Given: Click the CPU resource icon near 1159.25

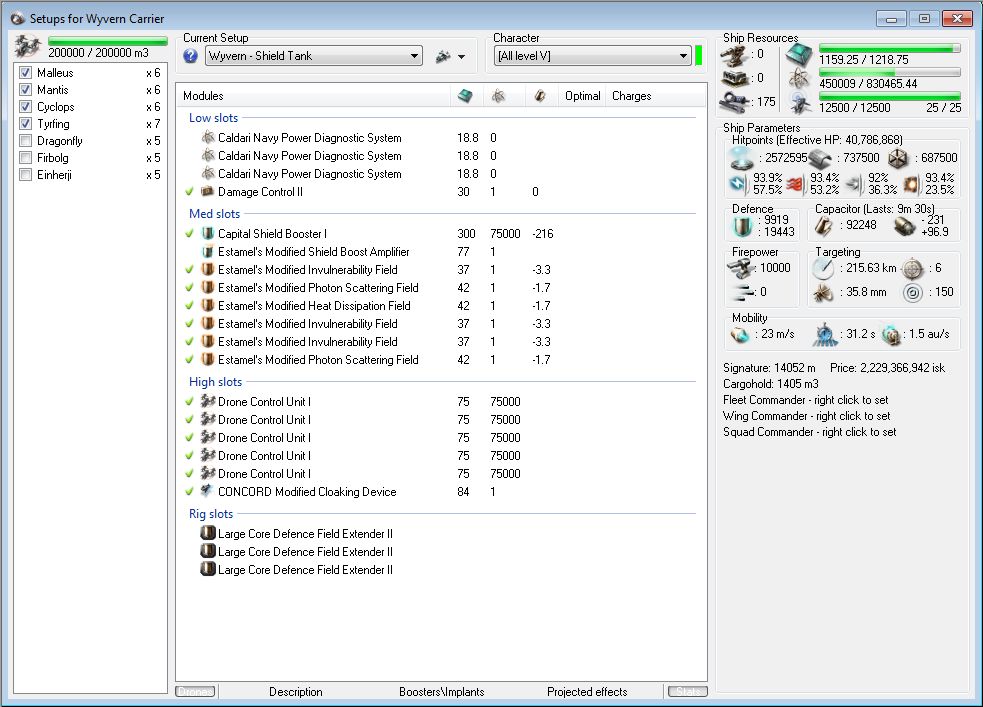Looking at the screenshot, I should [x=799, y=55].
